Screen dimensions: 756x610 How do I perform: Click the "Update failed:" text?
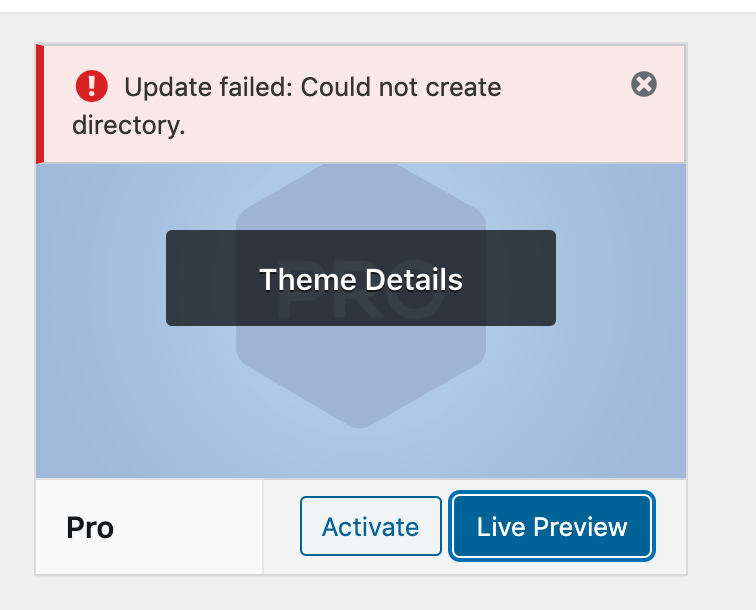click(x=209, y=87)
